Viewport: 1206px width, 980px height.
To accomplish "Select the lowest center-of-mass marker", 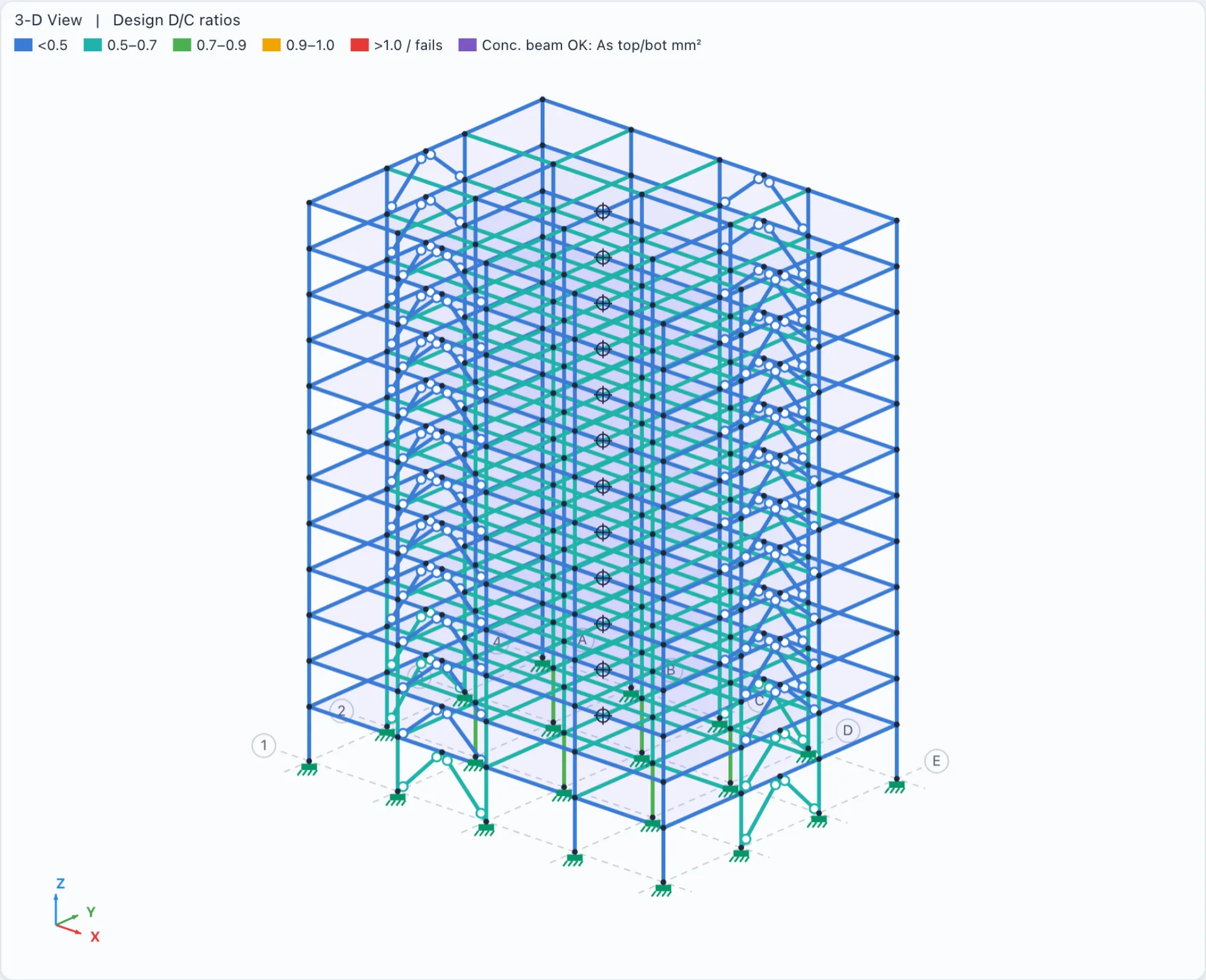I will coord(603,716).
